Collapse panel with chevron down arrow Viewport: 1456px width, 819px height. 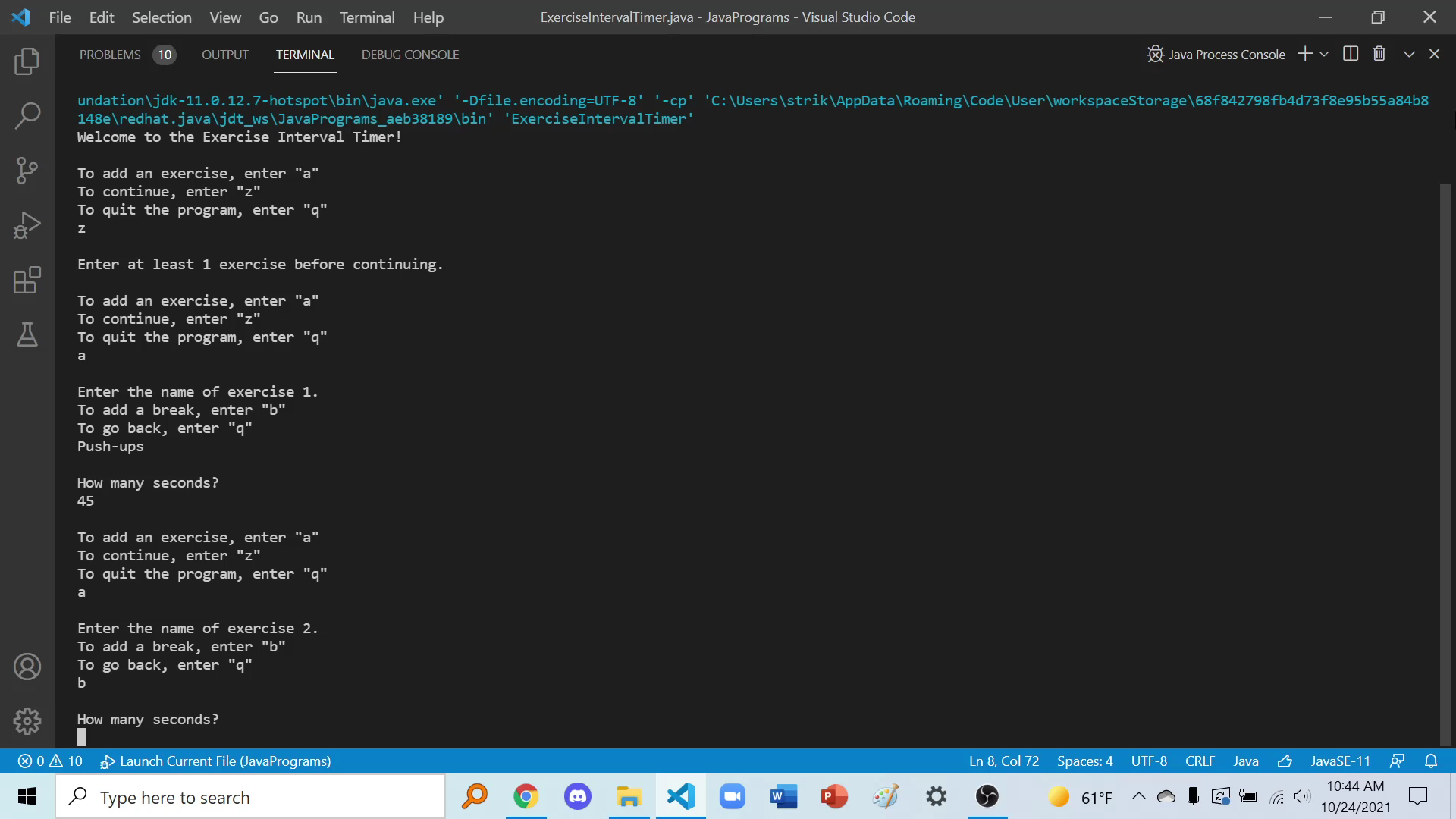point(1409,54)
